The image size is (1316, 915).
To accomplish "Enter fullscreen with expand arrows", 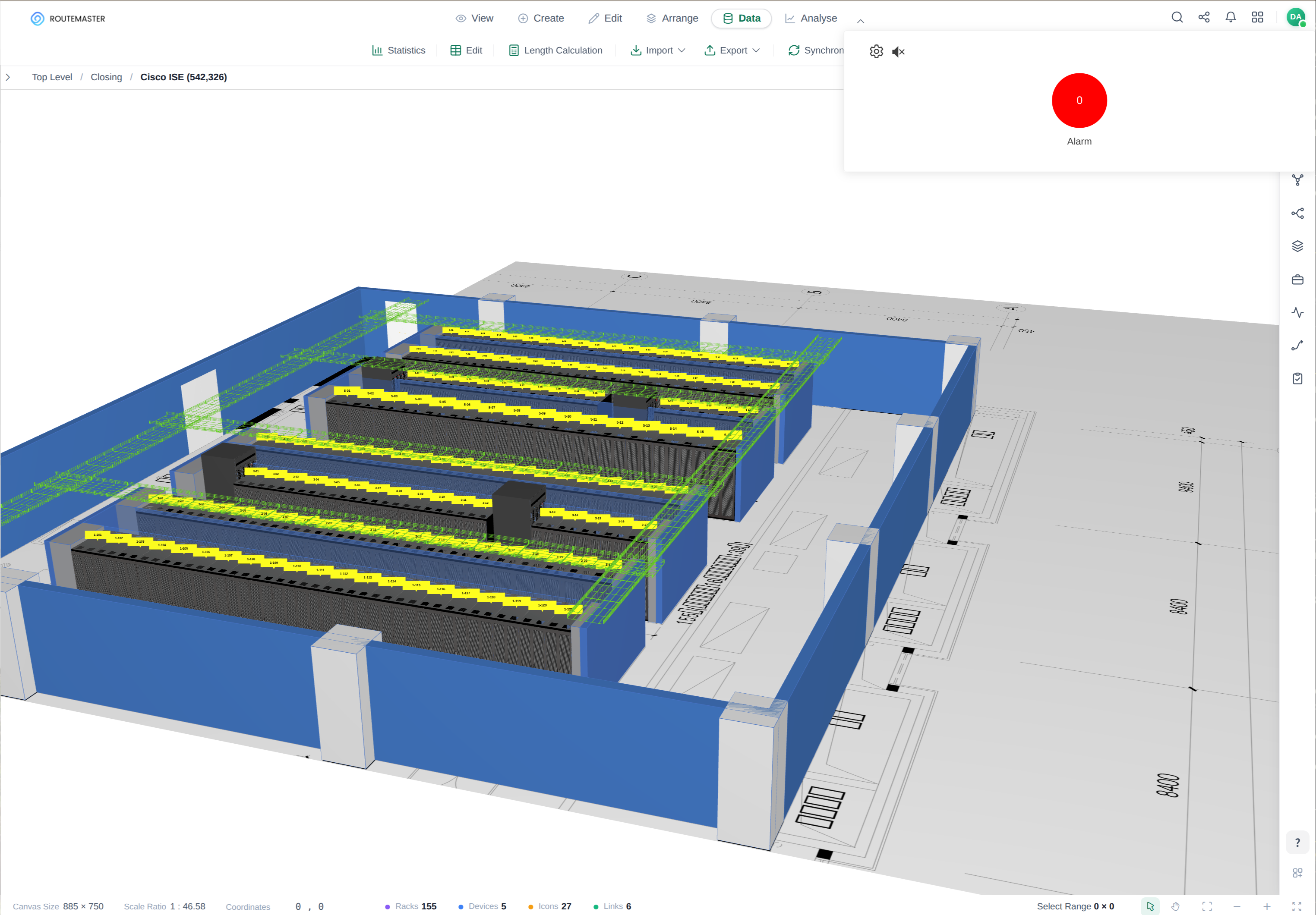I will tap(1297, 906).
